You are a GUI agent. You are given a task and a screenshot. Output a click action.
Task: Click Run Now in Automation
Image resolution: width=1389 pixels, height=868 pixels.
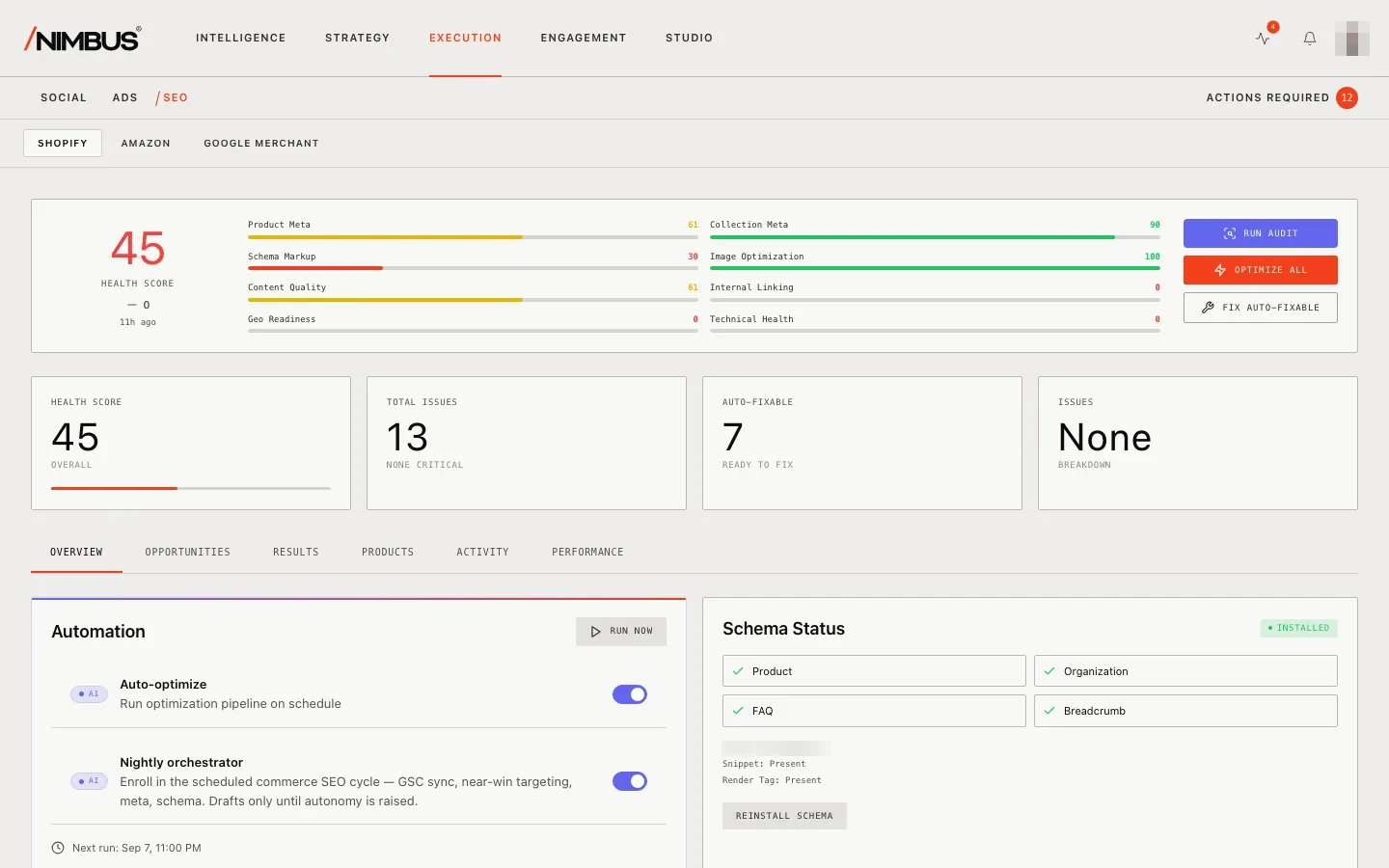tap(621, 631)
